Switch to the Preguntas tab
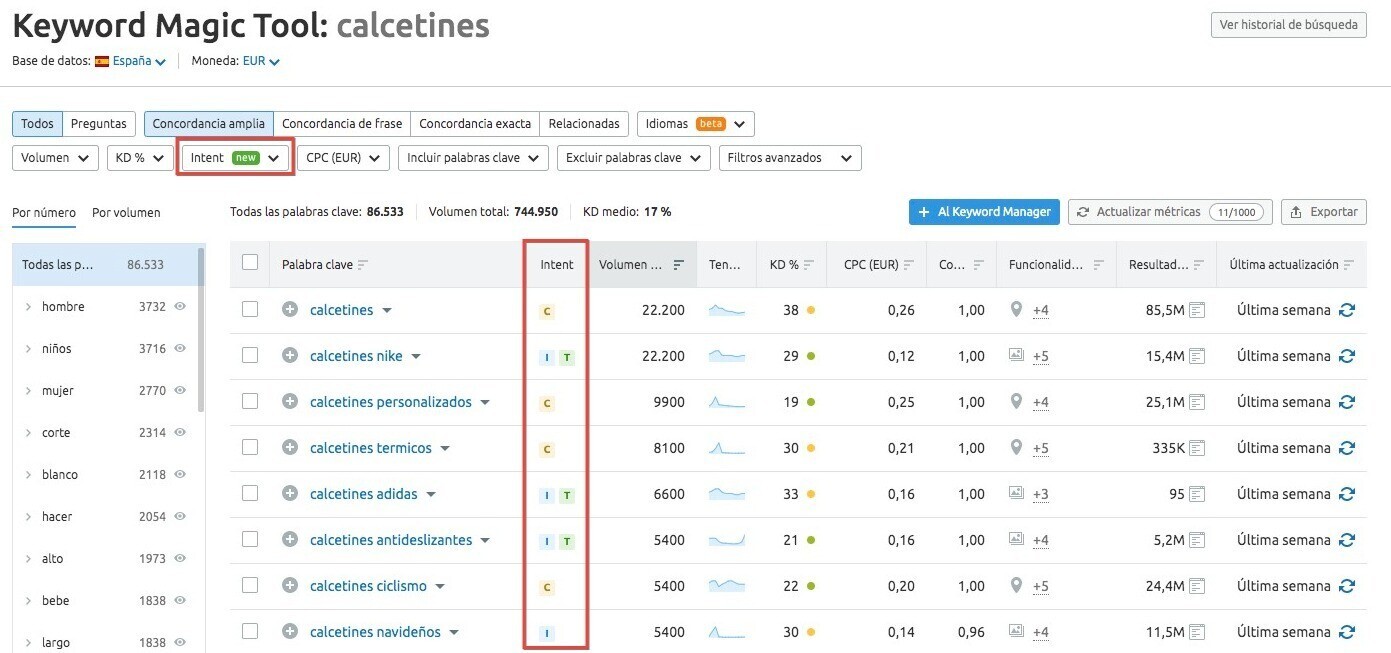The image size is (1391, 653). click(99, 124)
